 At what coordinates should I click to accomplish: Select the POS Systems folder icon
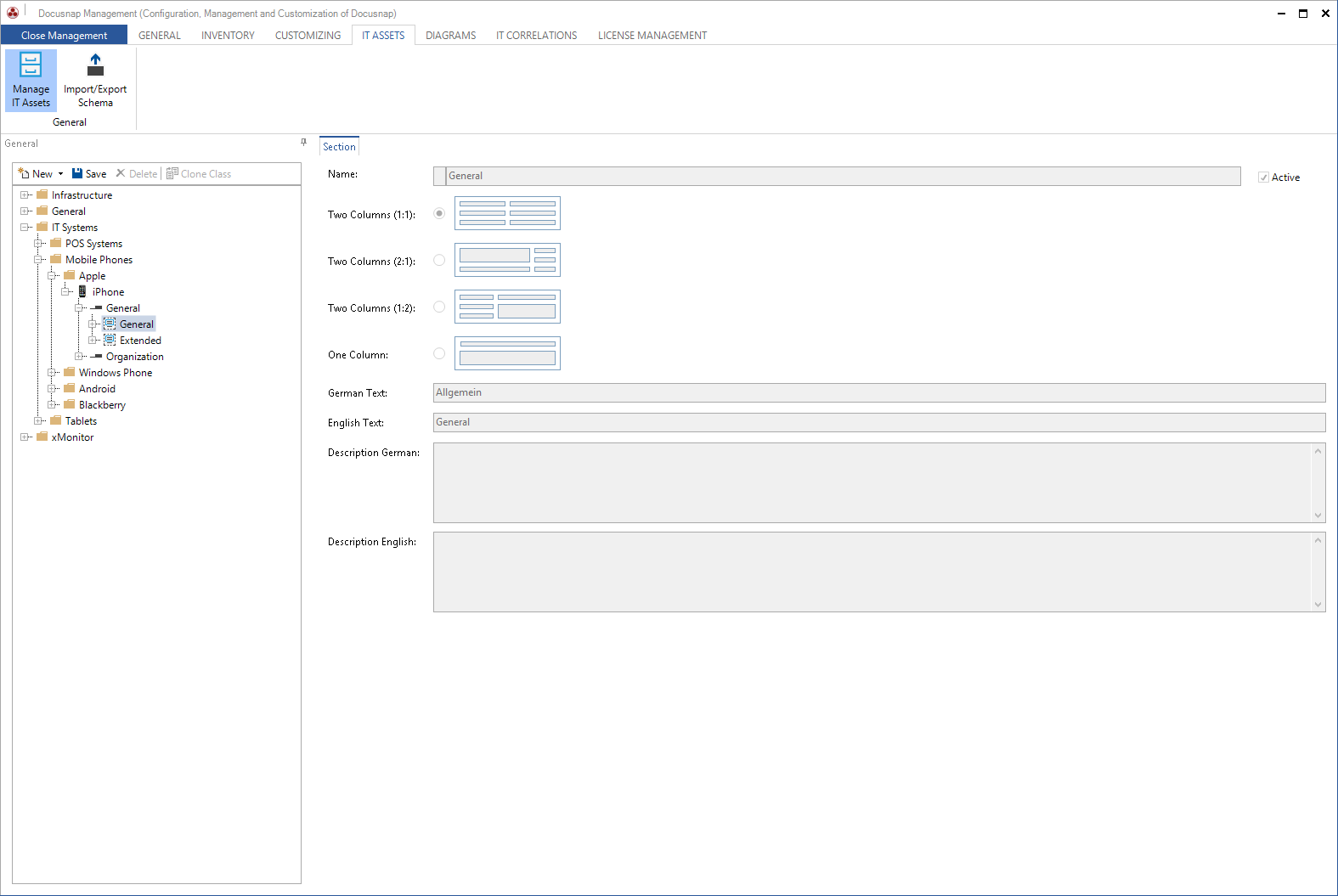[56, 243]
